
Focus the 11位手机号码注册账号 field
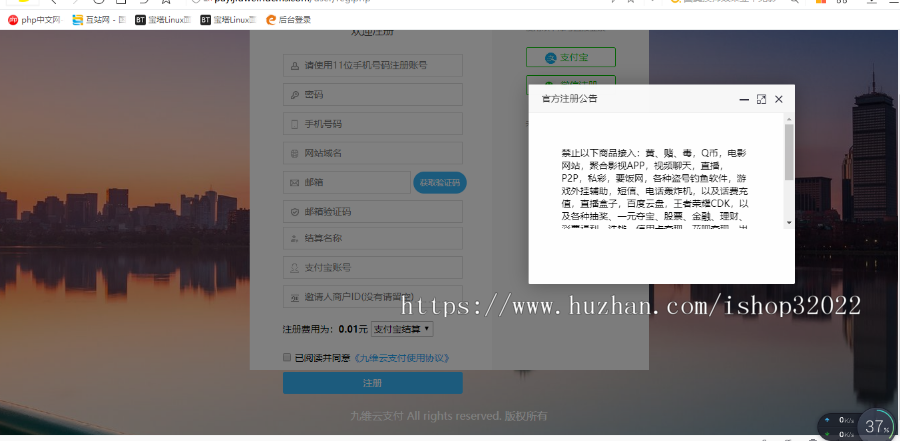(x=373, y=65)
